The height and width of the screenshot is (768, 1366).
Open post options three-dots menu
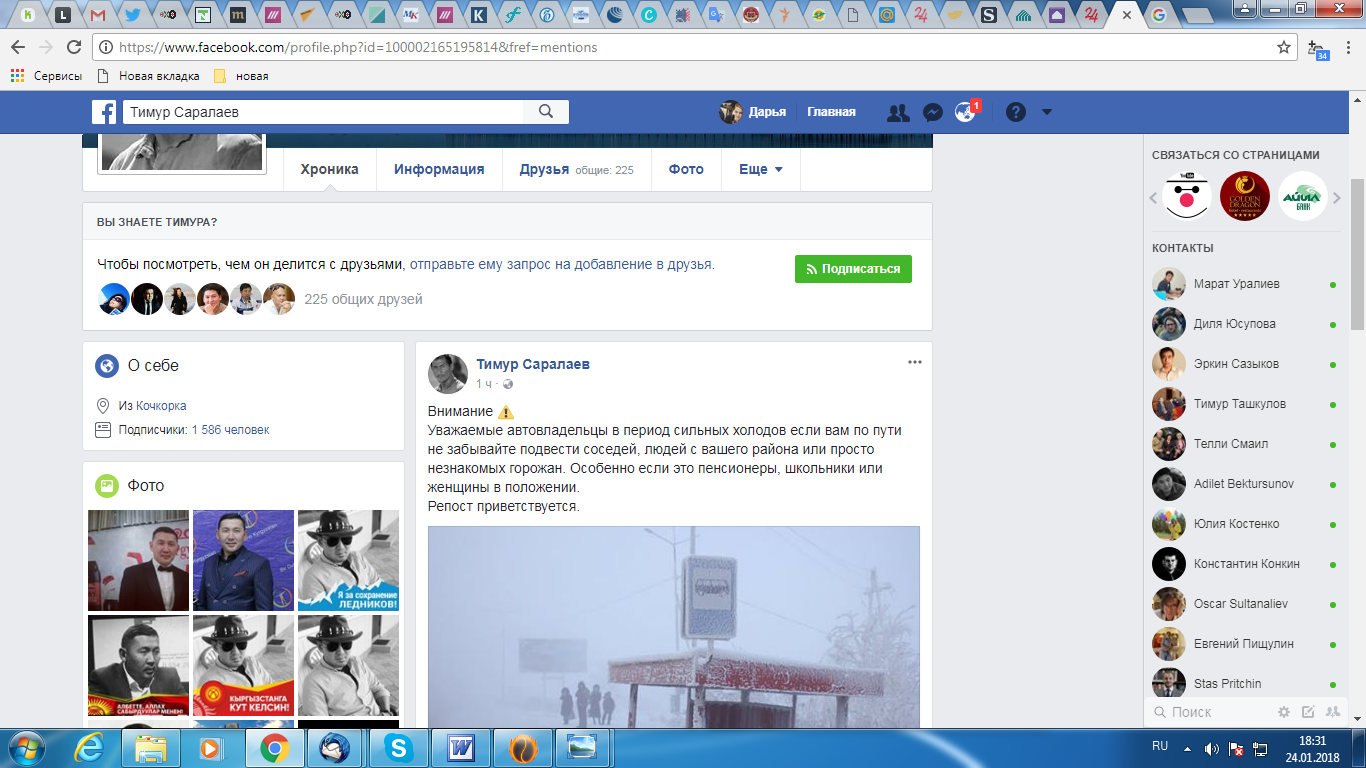pos(914,362)
